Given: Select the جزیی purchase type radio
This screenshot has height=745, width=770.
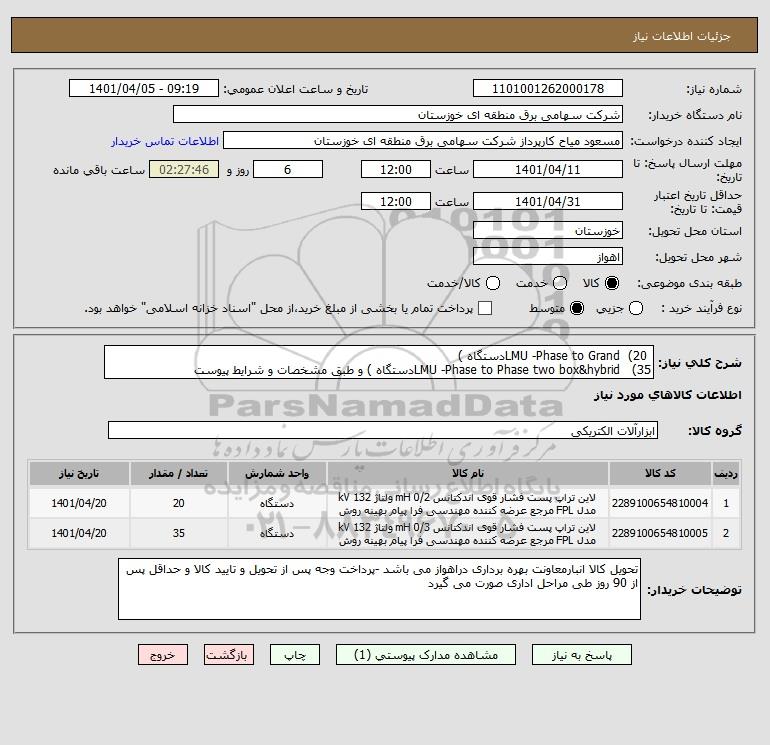Looking at the screenshot, I should (x=636, y=308).
